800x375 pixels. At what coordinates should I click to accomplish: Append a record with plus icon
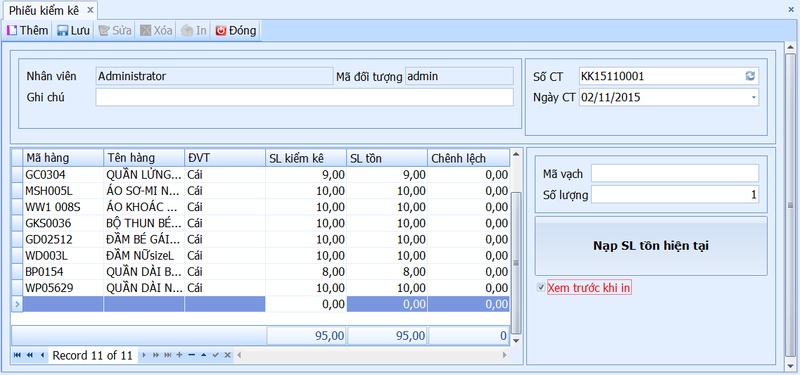179,355
